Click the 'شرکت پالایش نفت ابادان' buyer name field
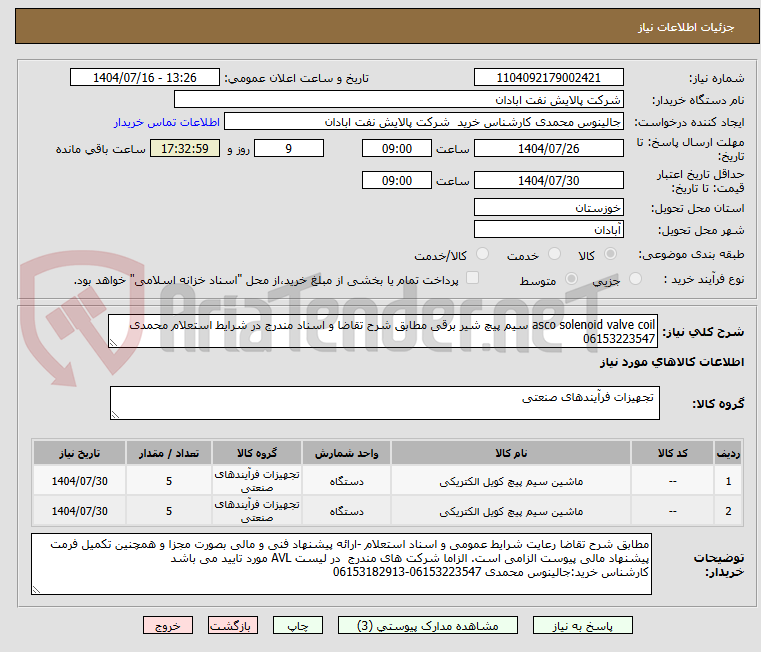761x652 pixels. click(399, 100)
